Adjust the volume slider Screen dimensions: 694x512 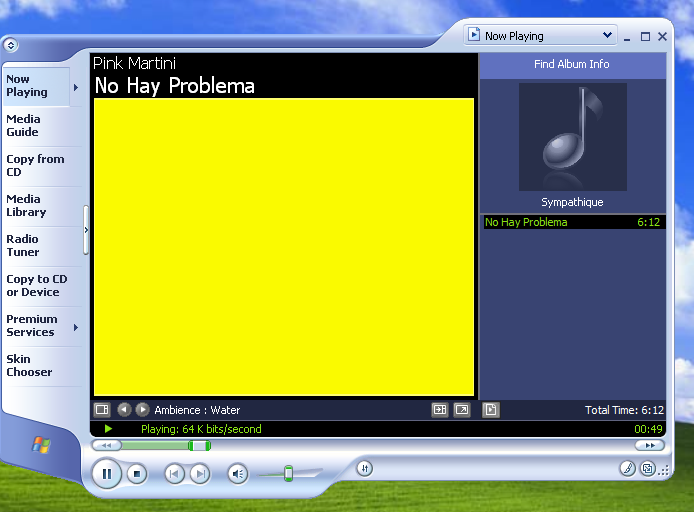289,473
